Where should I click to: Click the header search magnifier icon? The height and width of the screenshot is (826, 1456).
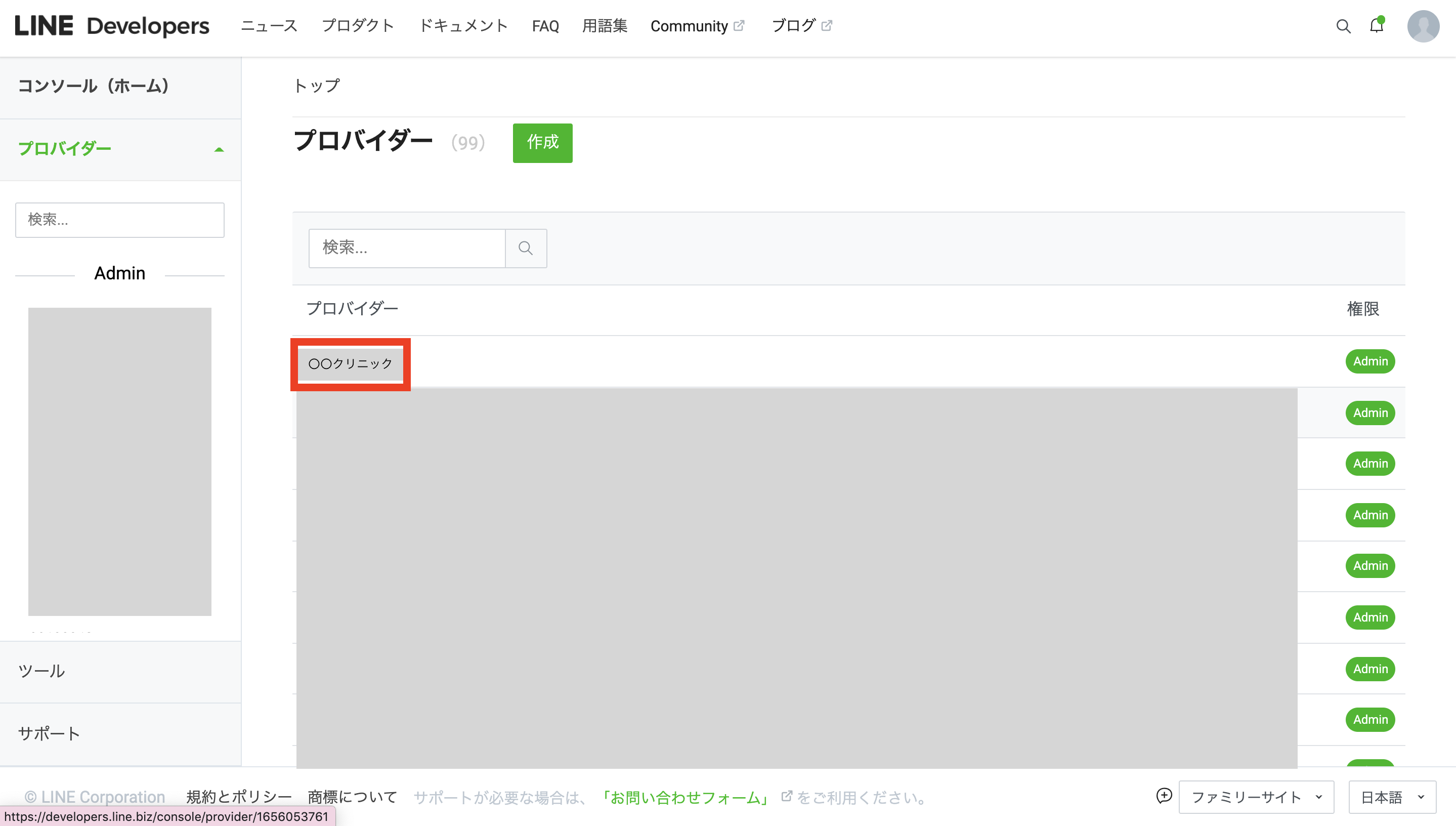1343,26
